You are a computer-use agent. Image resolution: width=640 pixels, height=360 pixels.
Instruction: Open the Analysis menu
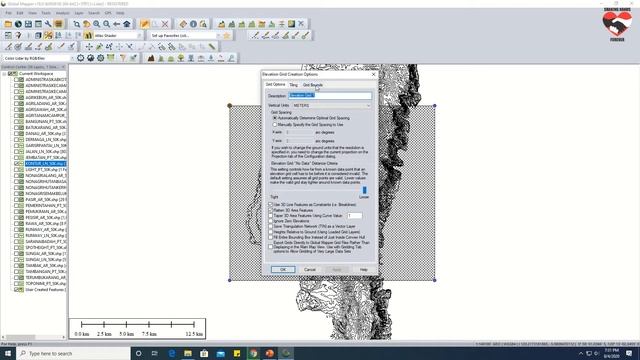coord(62,13)
